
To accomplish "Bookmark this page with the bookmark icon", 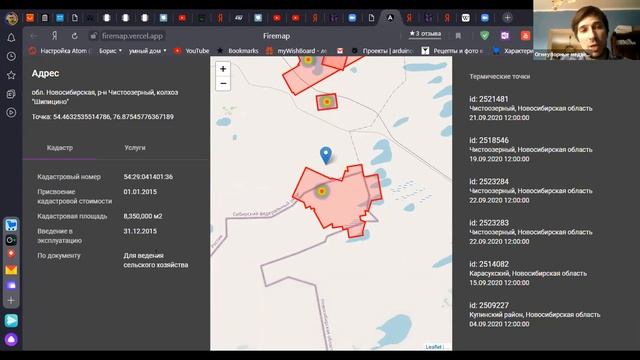I will pyautogui.click(x=458, y=36).
